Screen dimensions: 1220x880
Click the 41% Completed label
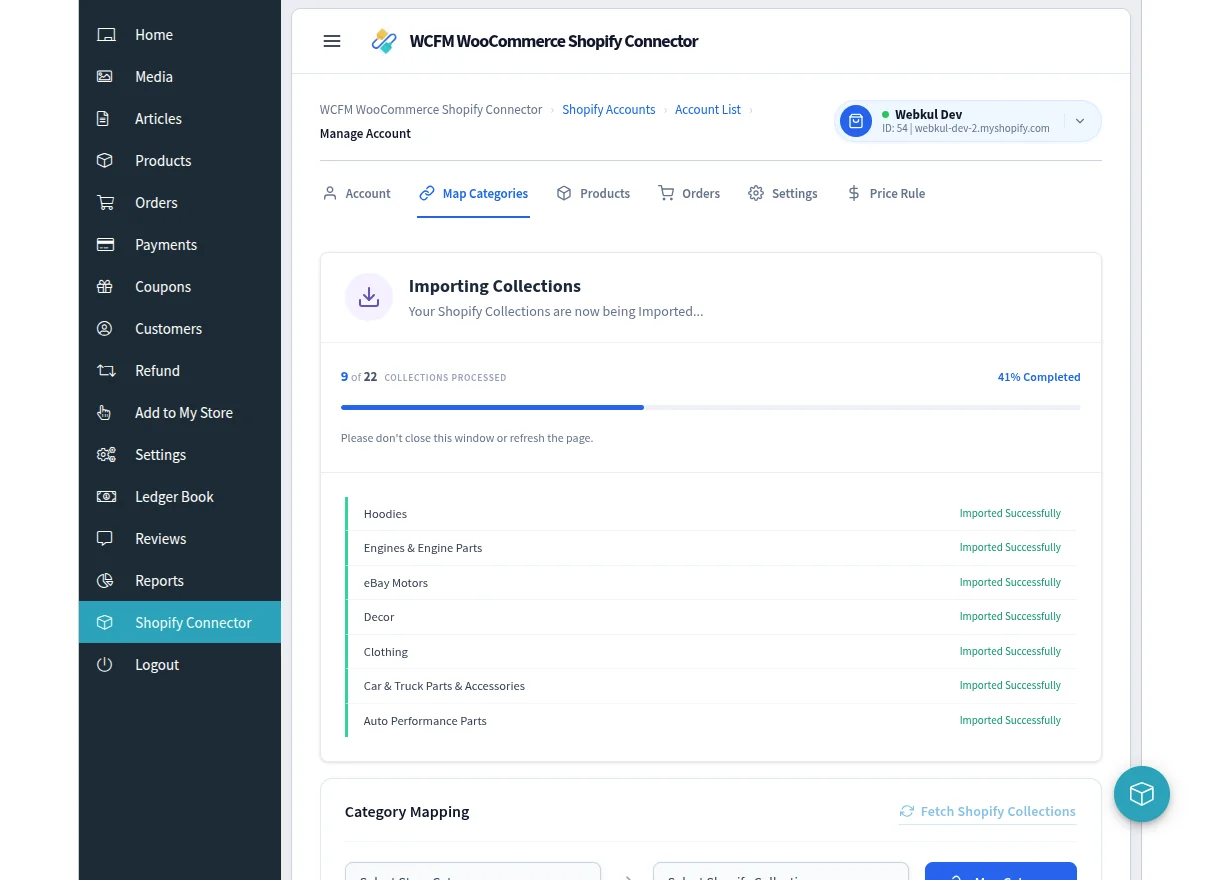1039,377
